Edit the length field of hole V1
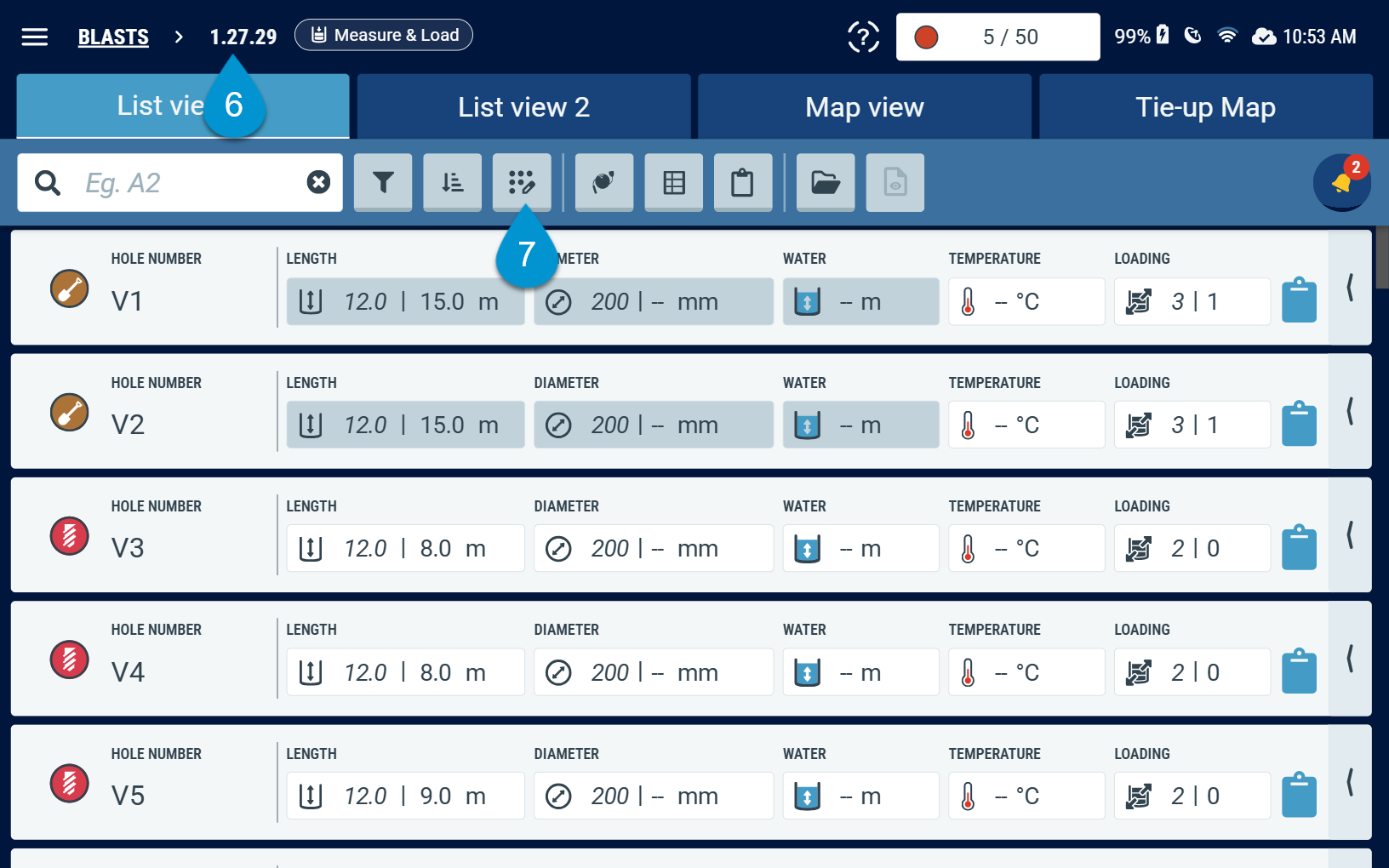1389x868 pixels. tap(405, 301)
